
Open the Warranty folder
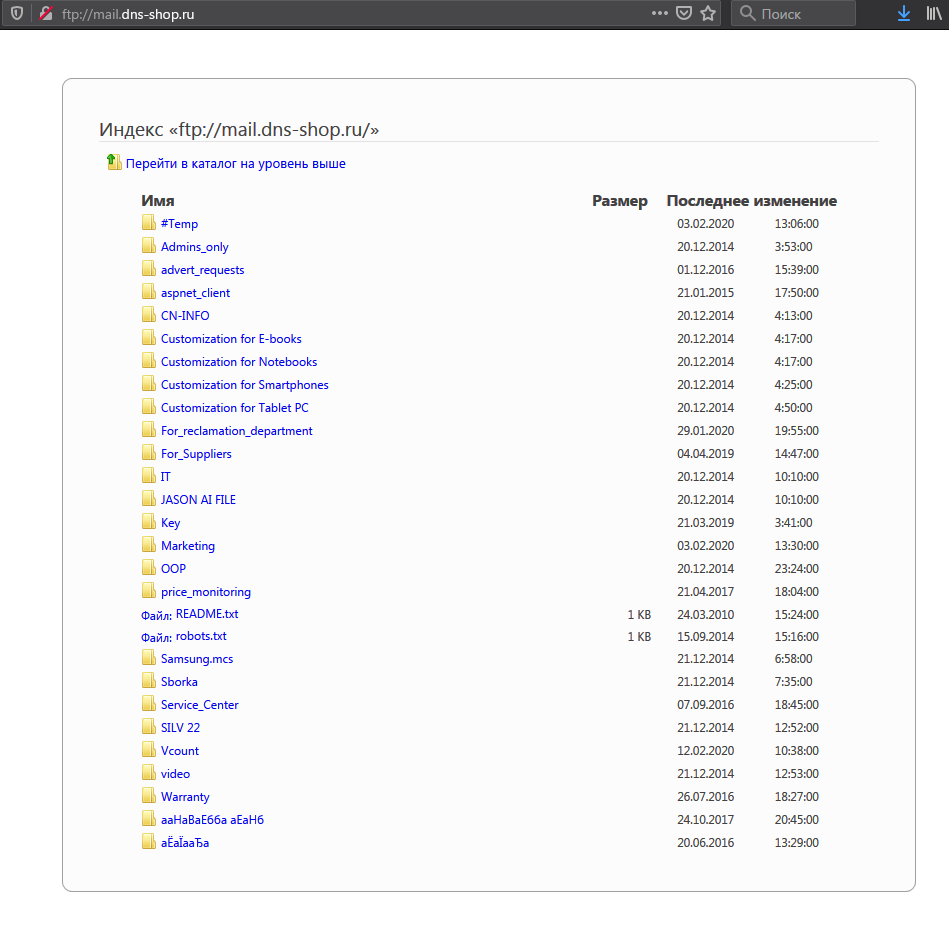pyautogui.click(x=185, y=796)
